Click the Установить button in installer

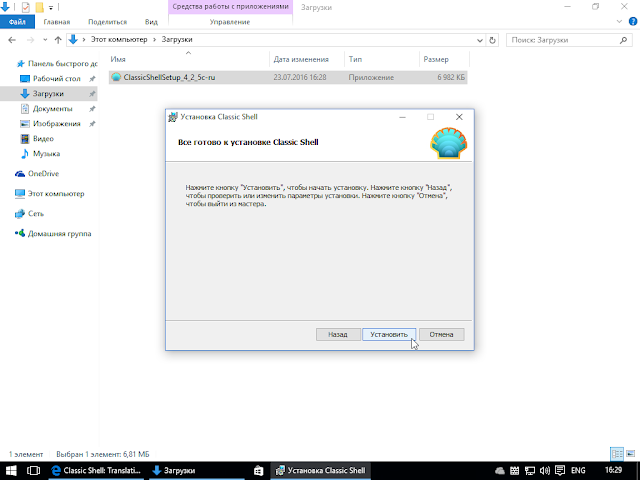389,334
